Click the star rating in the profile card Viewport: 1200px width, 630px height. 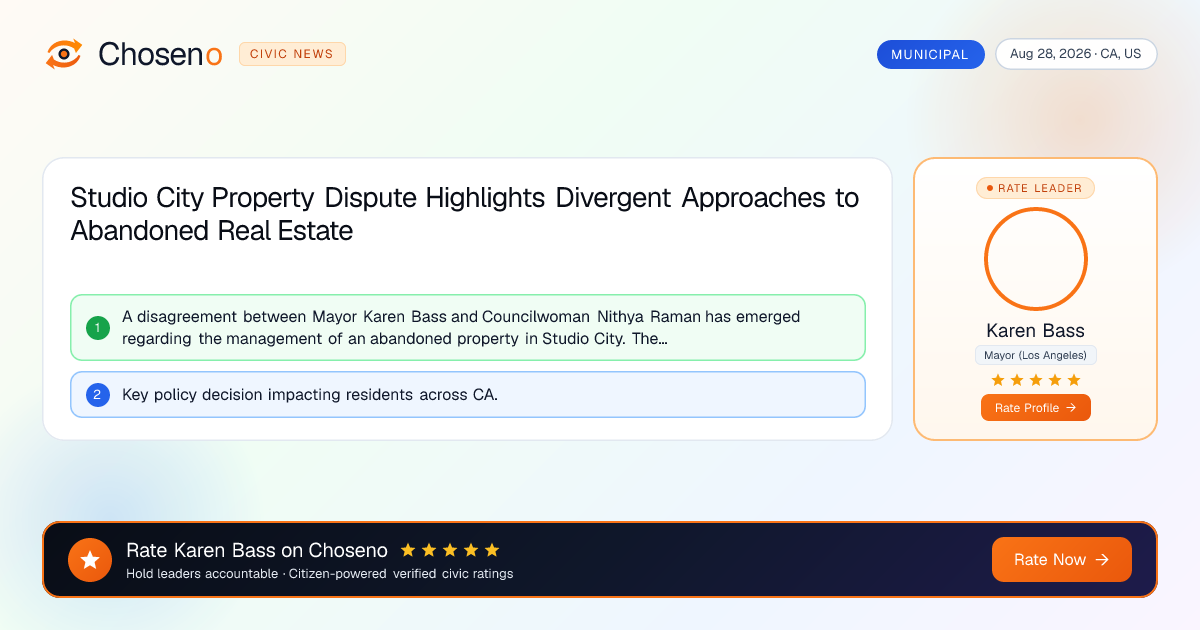(1036, 380)
